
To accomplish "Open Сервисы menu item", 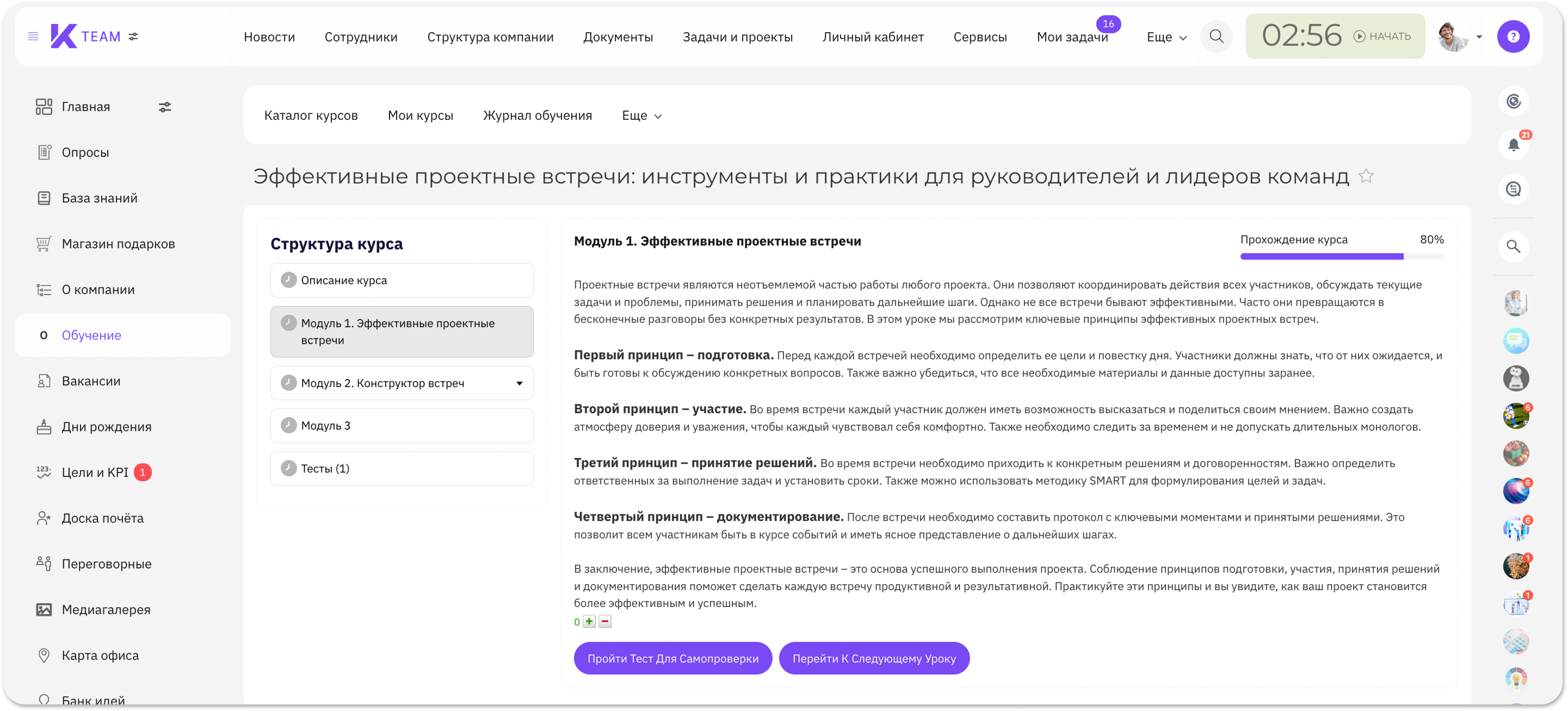I will (x=979, y=37).
